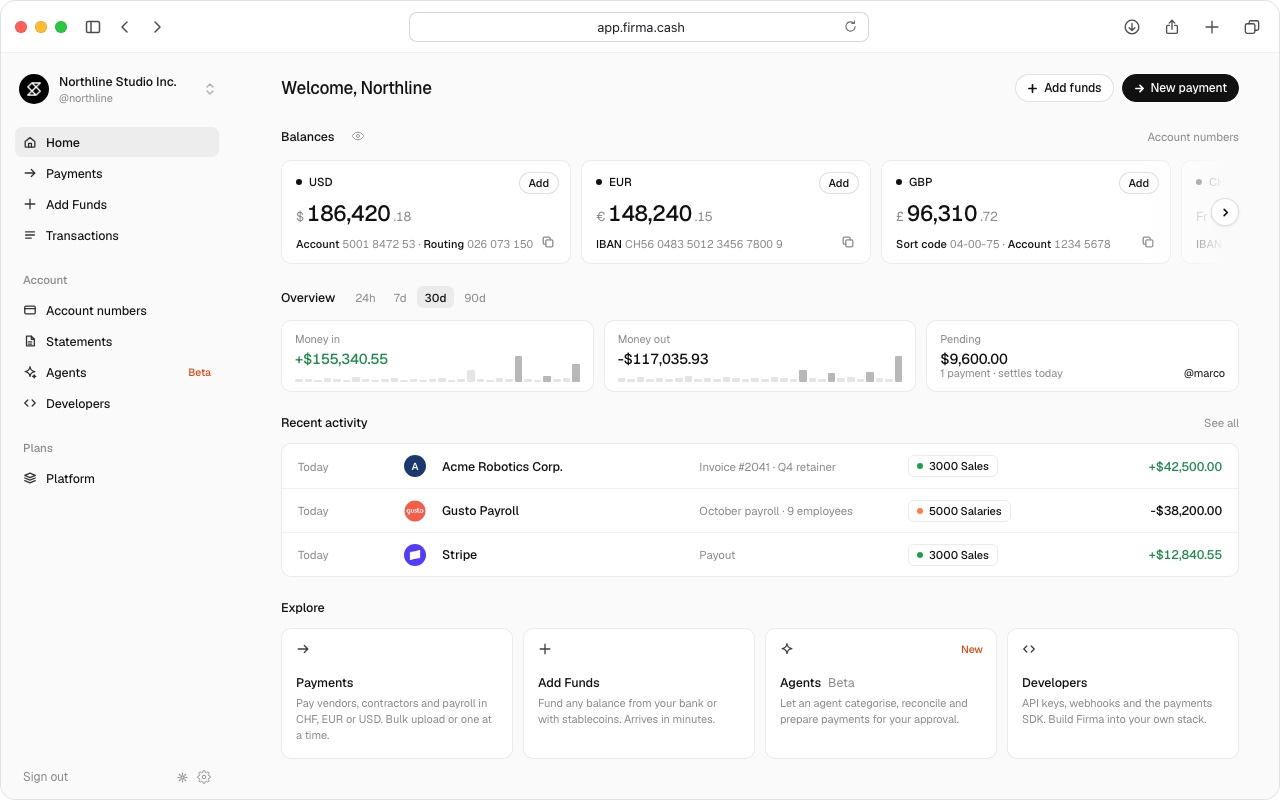1280x800 pixels.
Task: Add money to the USD balance
Action: tap(539, 183)
